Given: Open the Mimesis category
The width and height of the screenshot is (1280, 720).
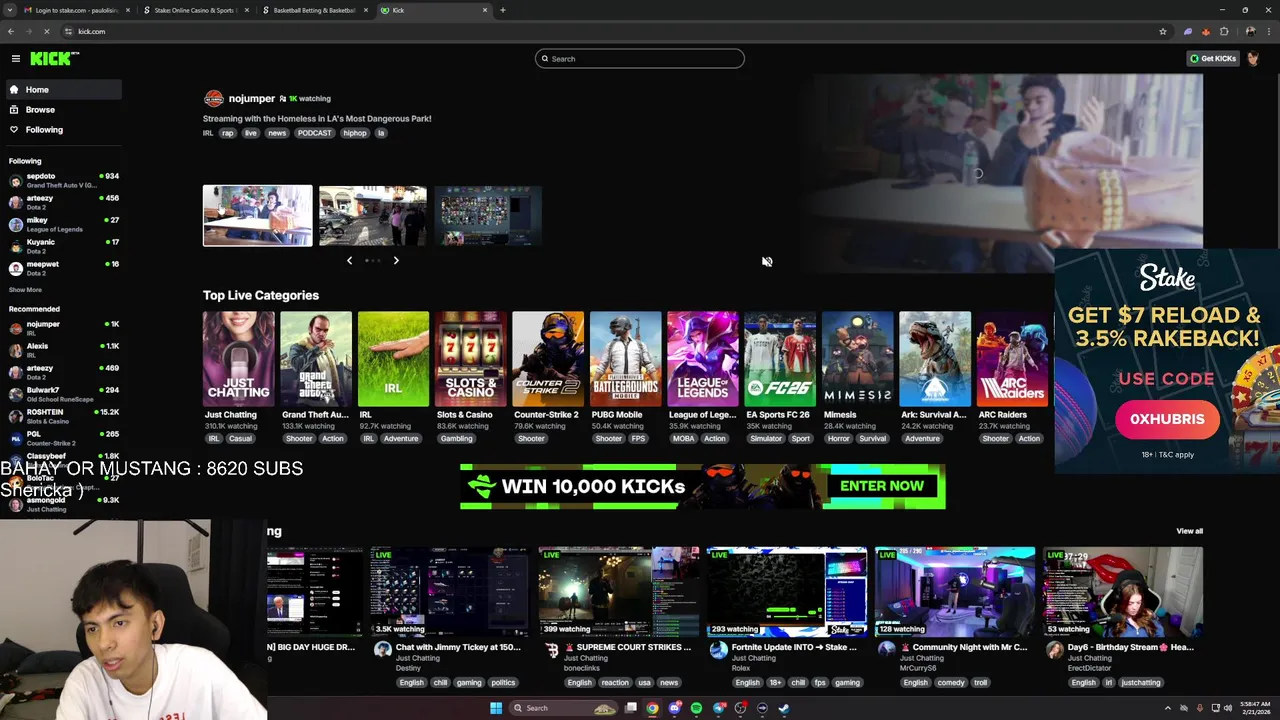Looking at the screenshot, I should [857, 360].
